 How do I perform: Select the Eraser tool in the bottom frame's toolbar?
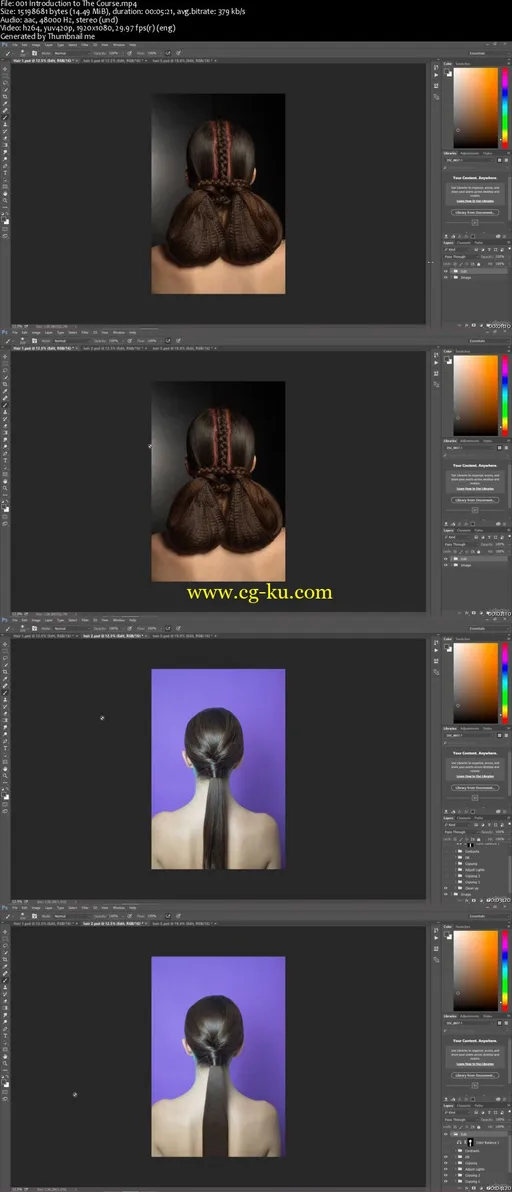[5, 1000]
